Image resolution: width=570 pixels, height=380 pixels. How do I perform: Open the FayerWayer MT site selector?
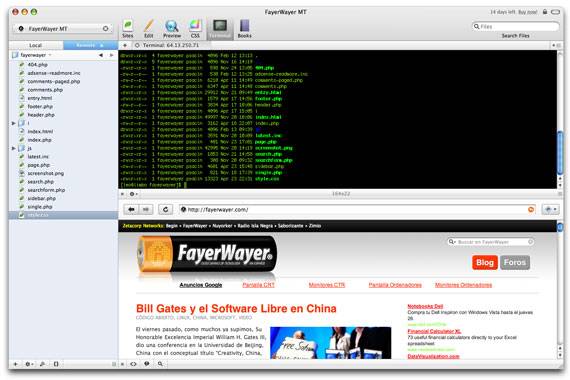coord(63,28)
